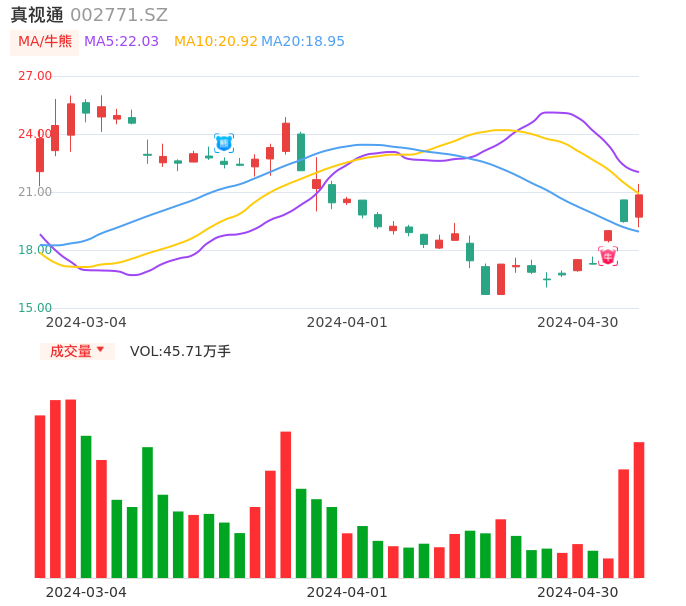
Task: Toggle the purple MA5:22.03 line label
Action: (x=121, y=41)
